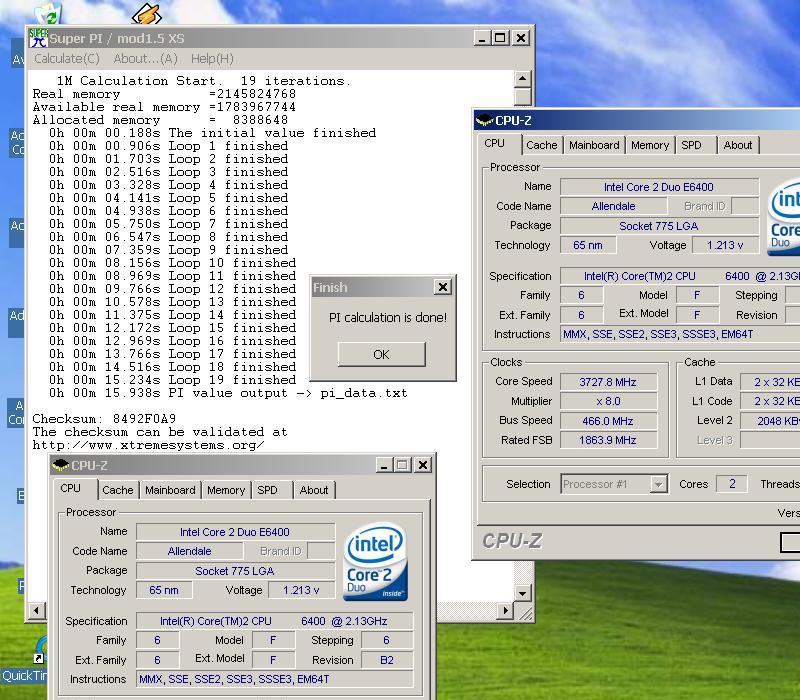Click the Bus Speed value 466.0 MHz

point(608,420)
